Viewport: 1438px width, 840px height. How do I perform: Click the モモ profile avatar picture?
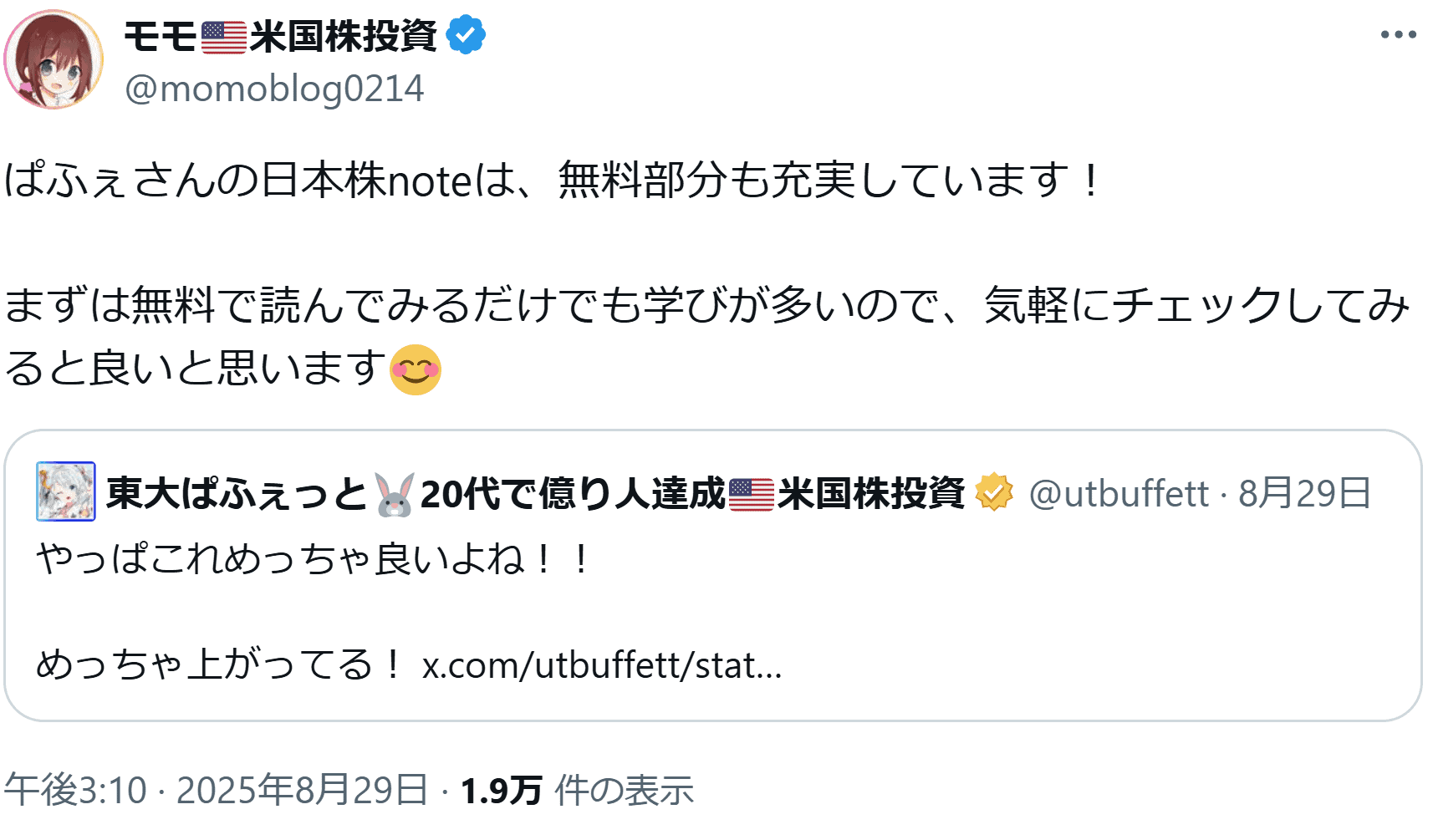click(x=54, y=60)
